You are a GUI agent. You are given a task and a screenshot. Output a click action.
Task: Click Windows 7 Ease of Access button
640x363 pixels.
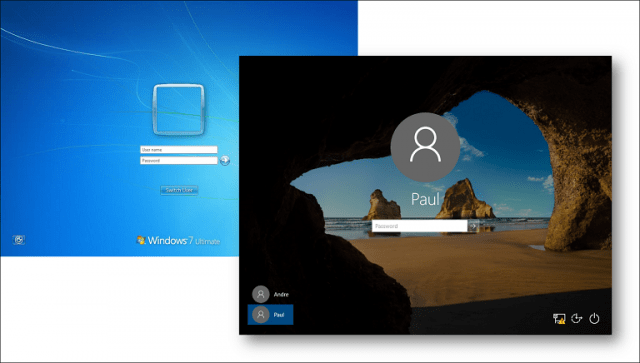pyautogui.click(x=19, y=240)
